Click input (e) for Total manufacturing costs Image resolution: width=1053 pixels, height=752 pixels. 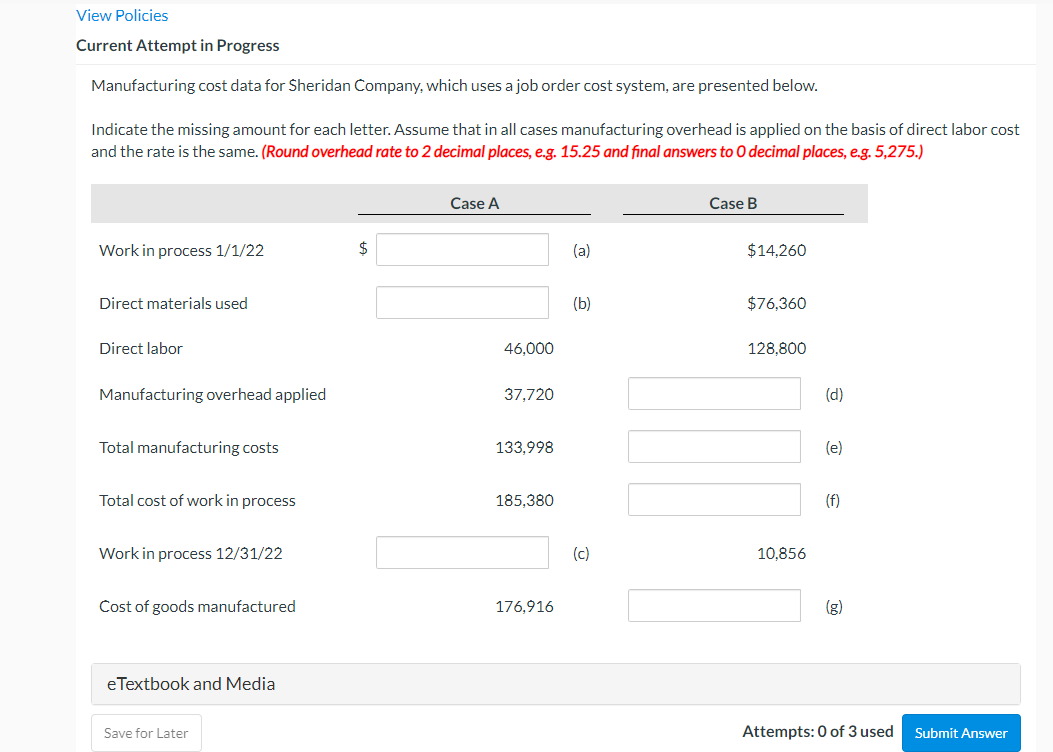click(714, 446)
